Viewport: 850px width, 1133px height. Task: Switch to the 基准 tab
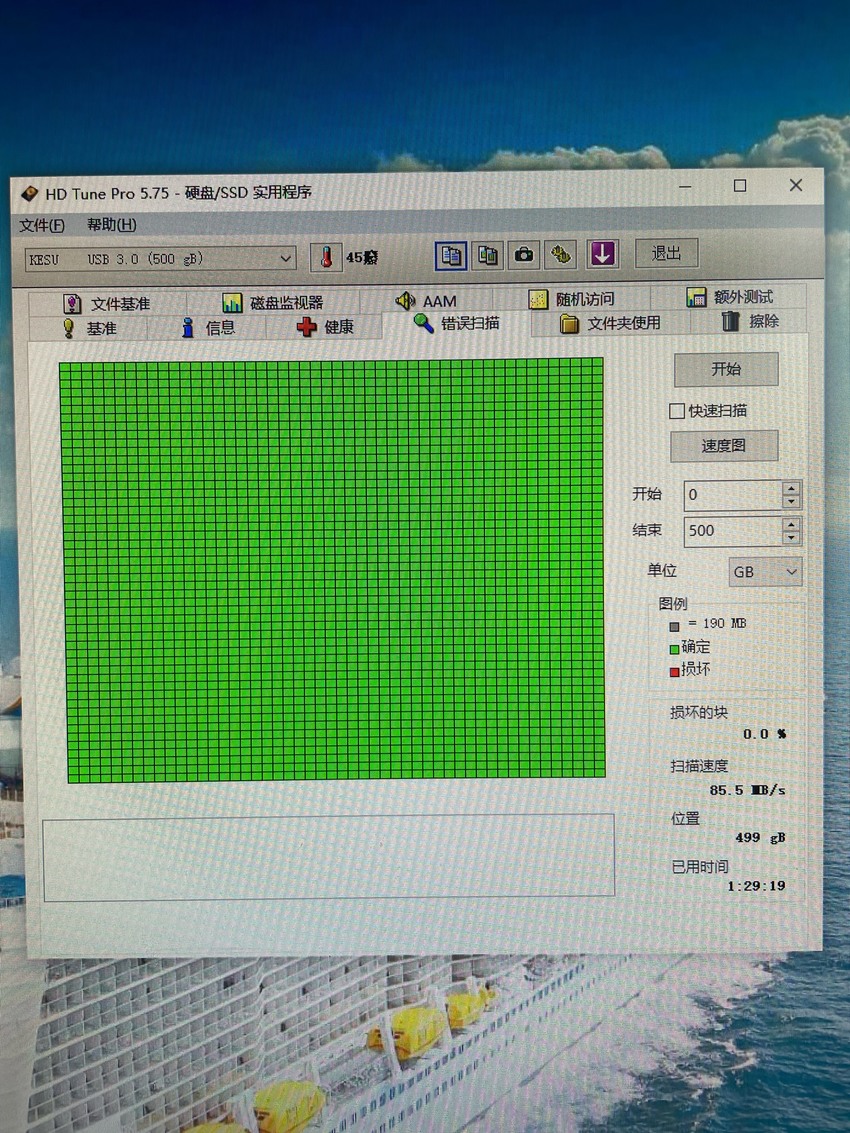[x=90, y=329]
